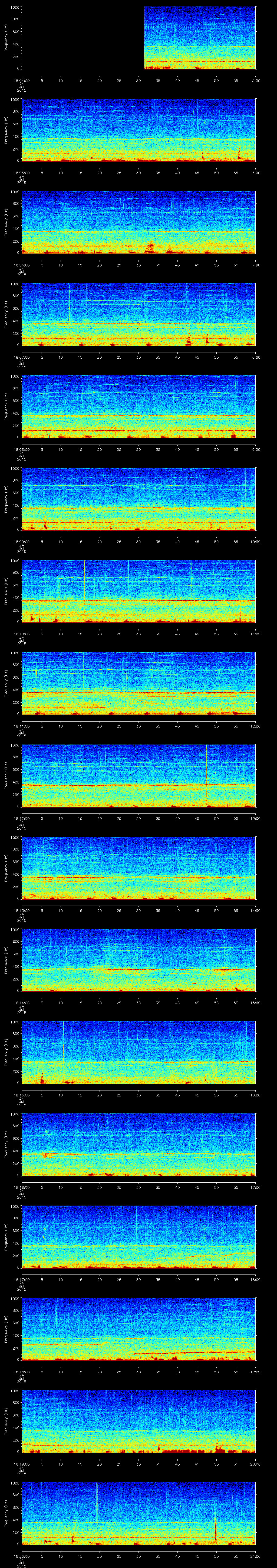The height and width of the screenshot is (1568, 277).
Task: Click the 6:00 end-of-axis label
Action: tap(256, 173)
